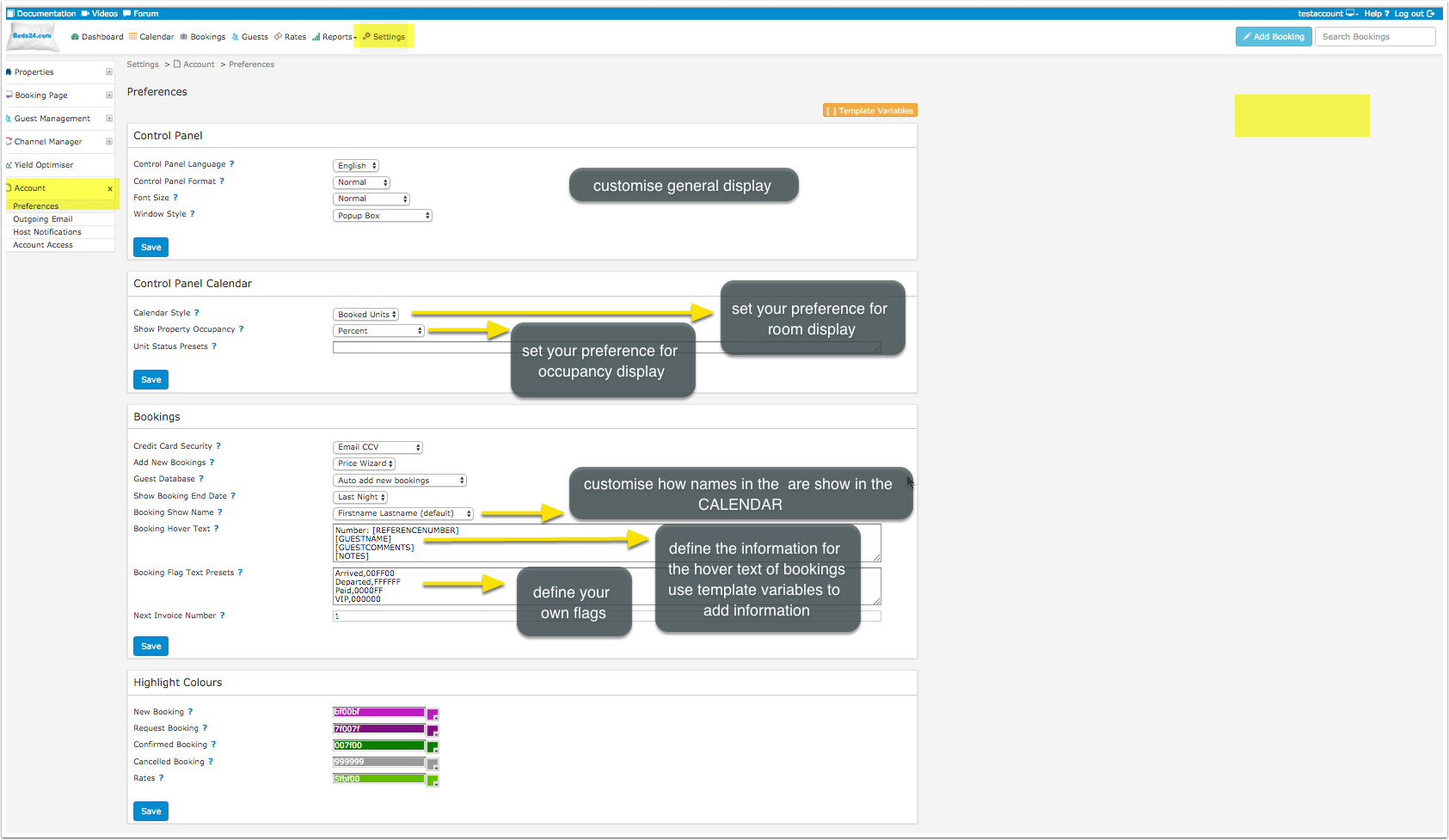Open the Videos link
This screenshot has width=1449, height=840.
[100, 14]
